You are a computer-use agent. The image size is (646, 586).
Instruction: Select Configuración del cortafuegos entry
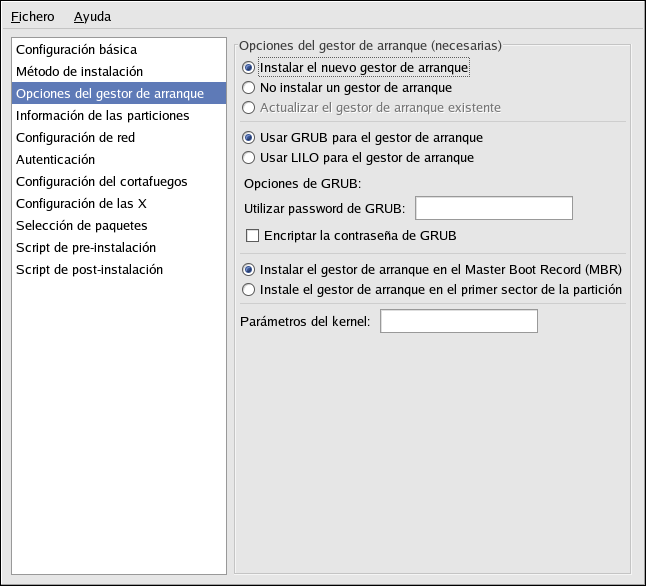pos(101,181)
